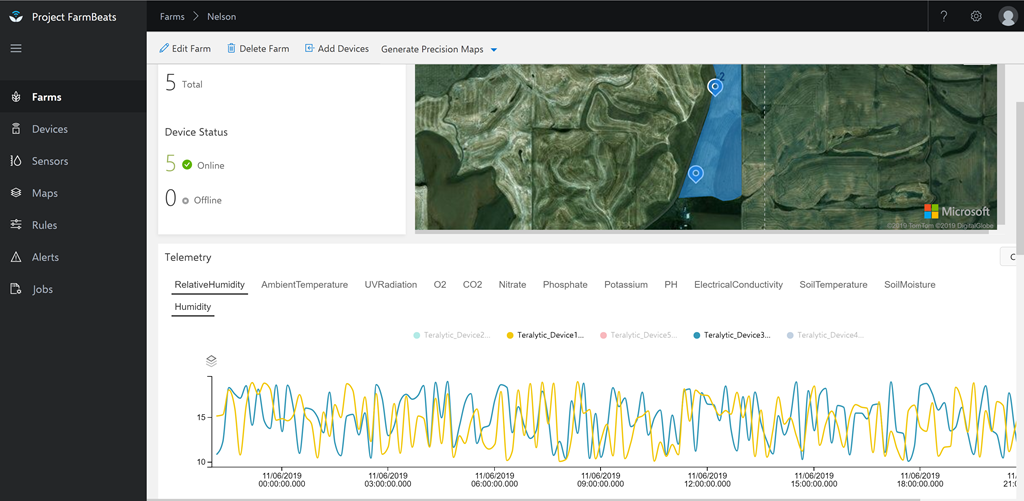The width and height of the screenshot is (1024, 501).
Task: Toggle the hamburger navigation menu
Action: coord(16,48)
